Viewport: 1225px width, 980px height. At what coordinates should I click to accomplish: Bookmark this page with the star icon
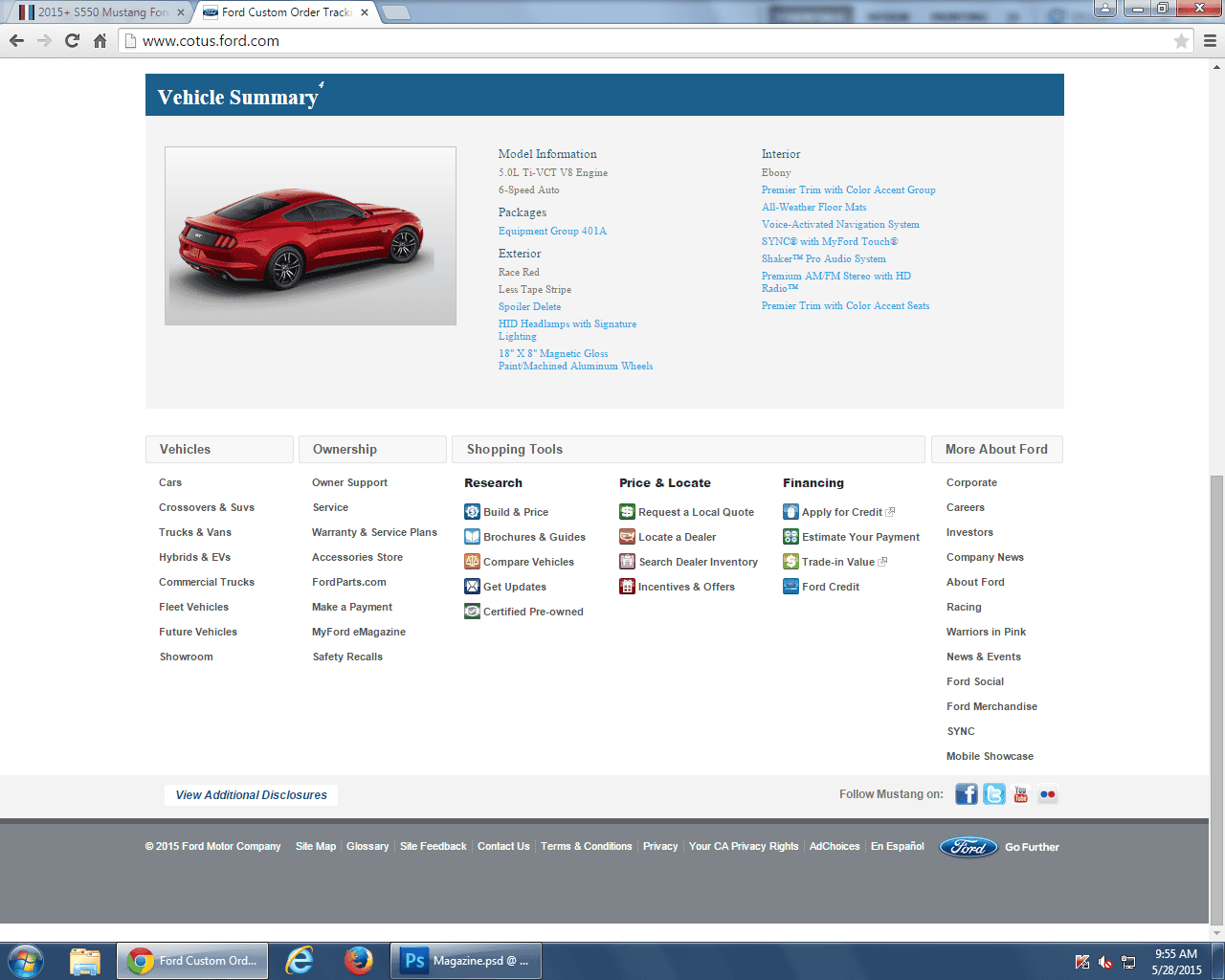tap(1181, 41)
